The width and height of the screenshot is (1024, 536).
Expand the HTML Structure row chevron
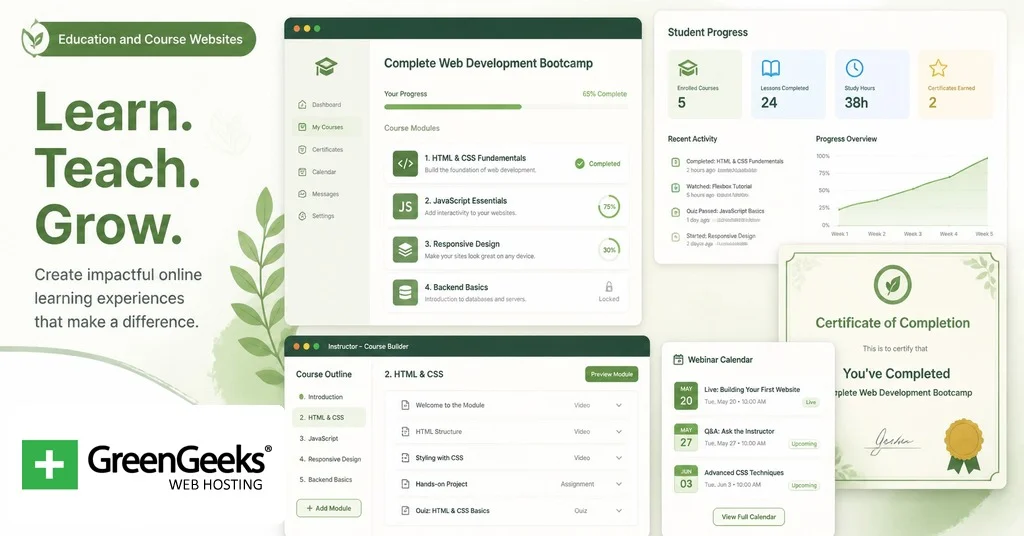pos(618,432)
